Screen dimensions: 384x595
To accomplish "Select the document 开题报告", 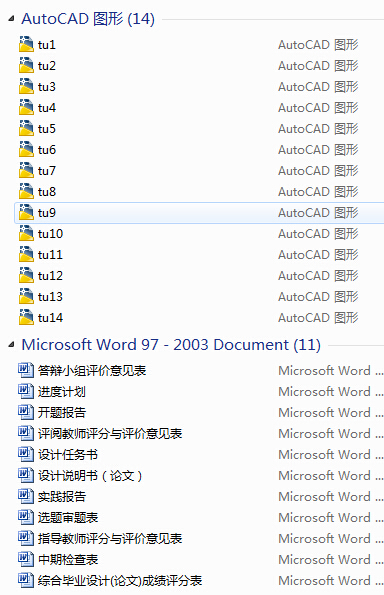I will (61, 412).
